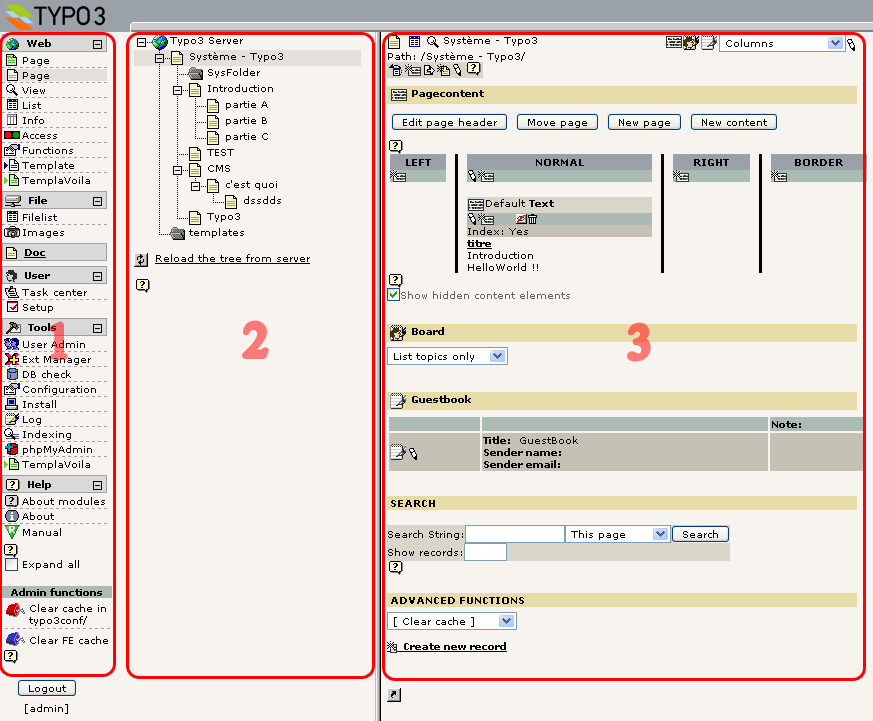Click the delete trash icon on the Default Text element

[x=532, y=219]
